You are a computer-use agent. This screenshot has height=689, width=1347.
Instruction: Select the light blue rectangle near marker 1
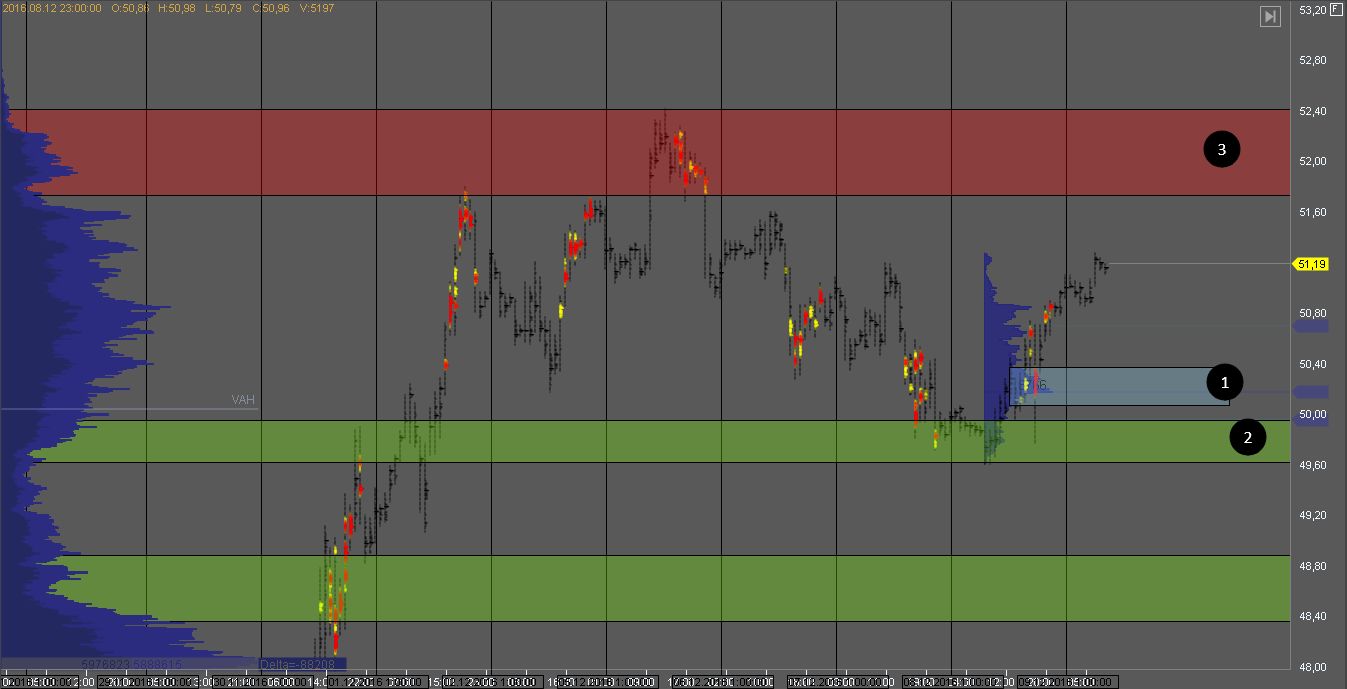(1120, 386)
